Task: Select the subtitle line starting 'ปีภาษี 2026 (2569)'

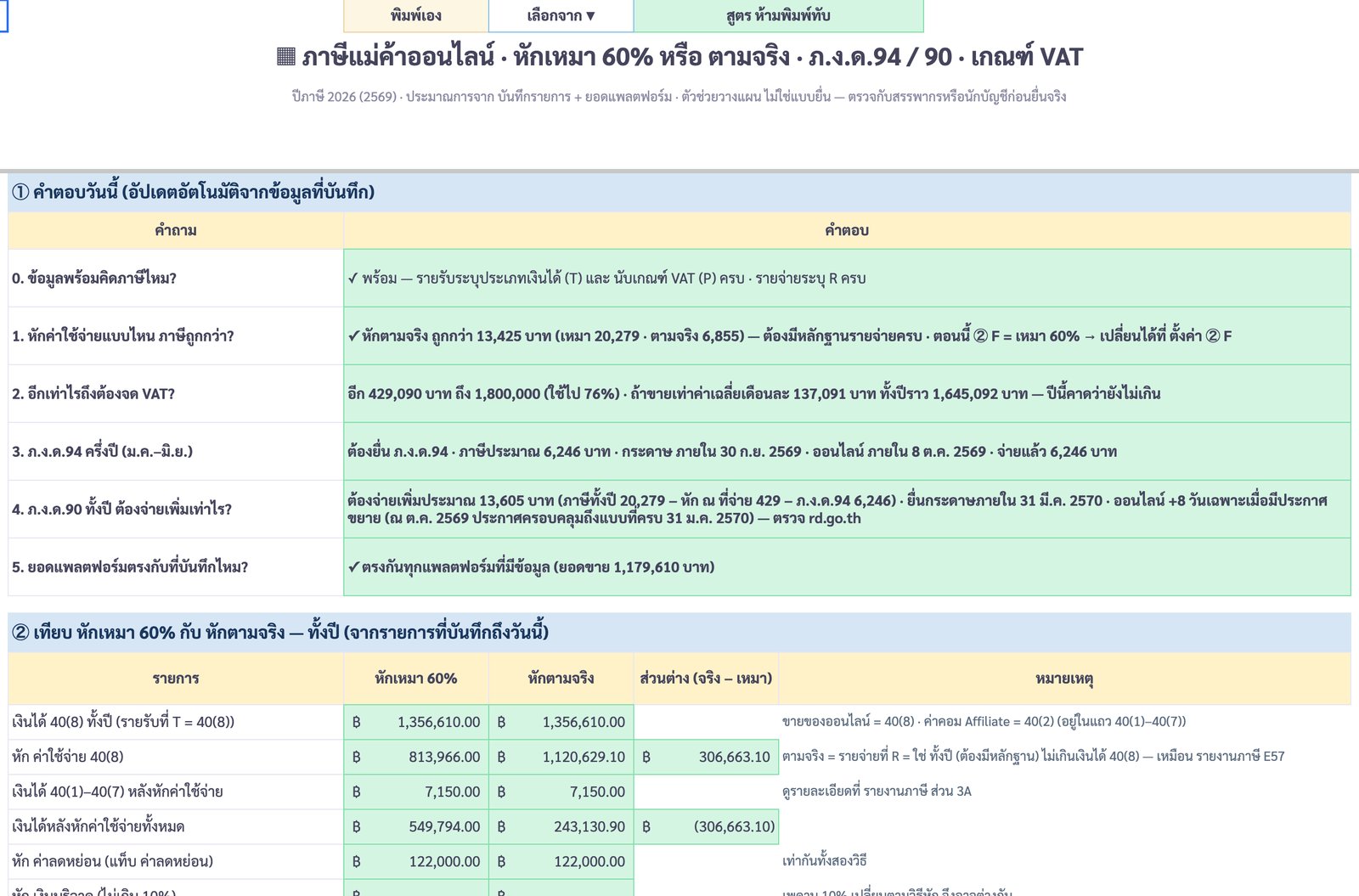Action: [679, 97]
